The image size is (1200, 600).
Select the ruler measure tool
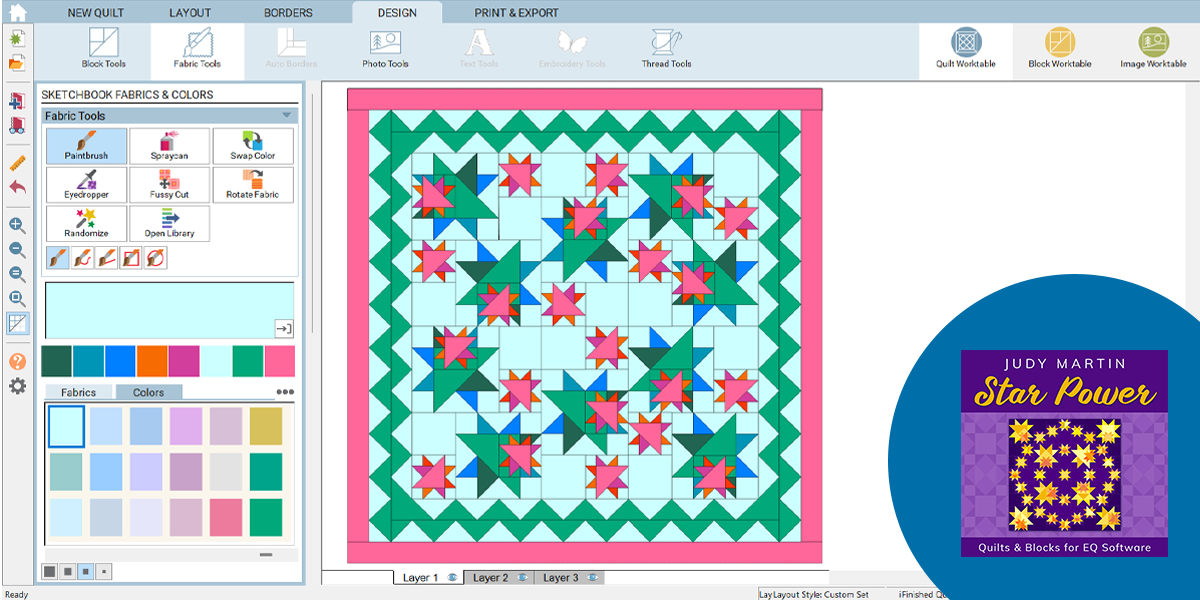point(17,163)
